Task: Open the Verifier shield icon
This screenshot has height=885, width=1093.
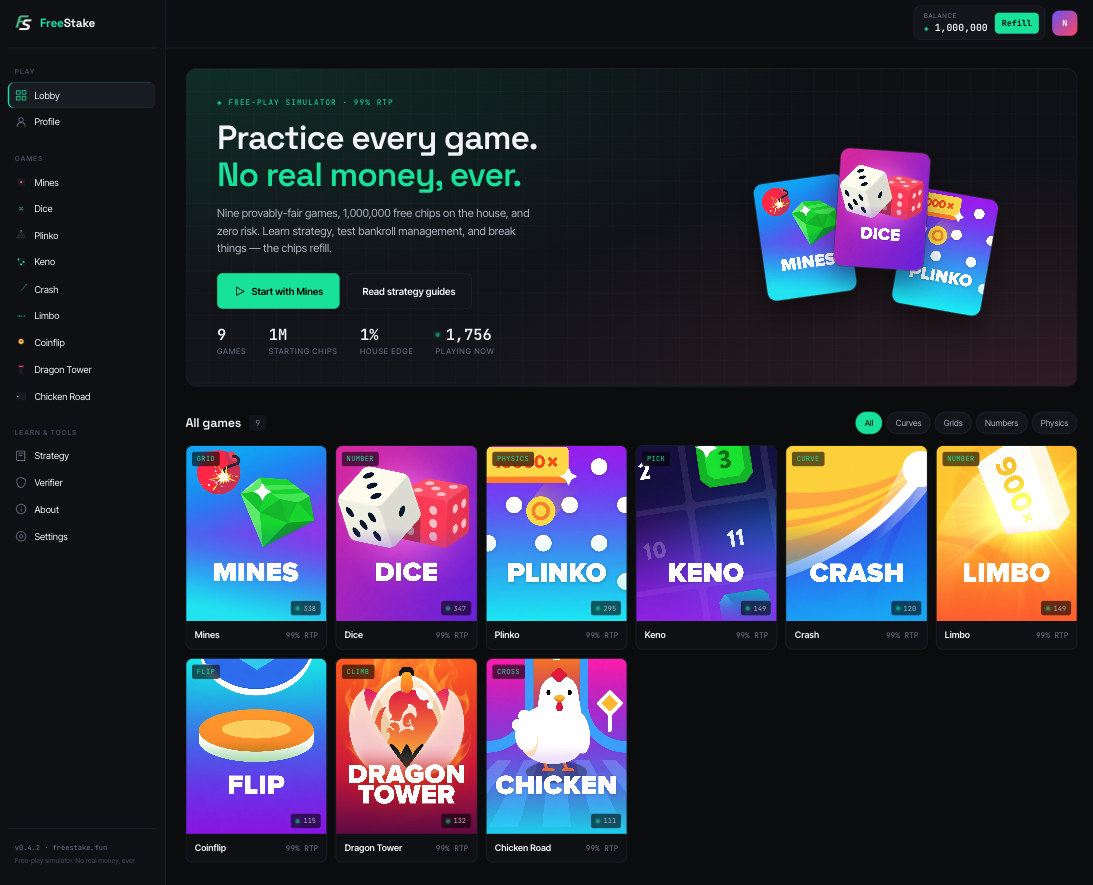Action: click(x=21, y=483)
